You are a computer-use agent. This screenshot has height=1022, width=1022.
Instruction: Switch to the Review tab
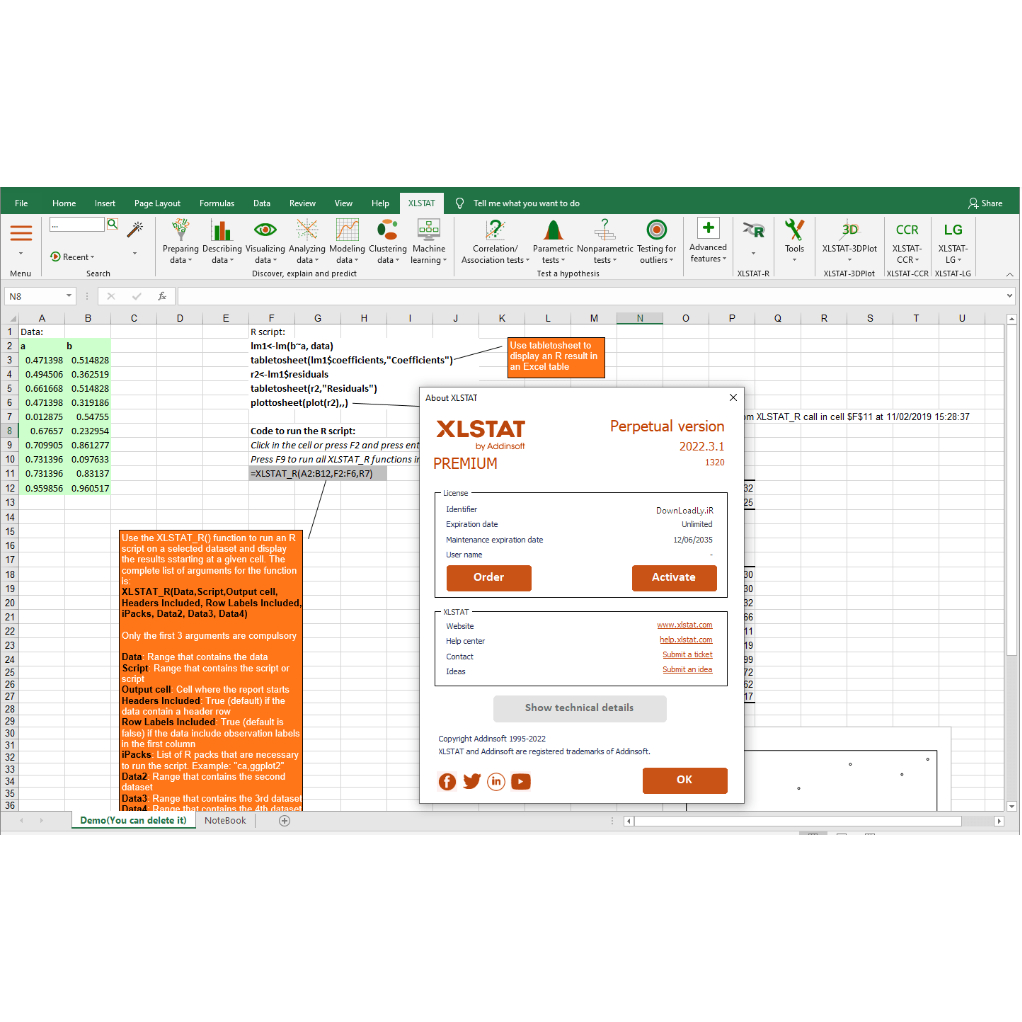(x=302, y=203)
